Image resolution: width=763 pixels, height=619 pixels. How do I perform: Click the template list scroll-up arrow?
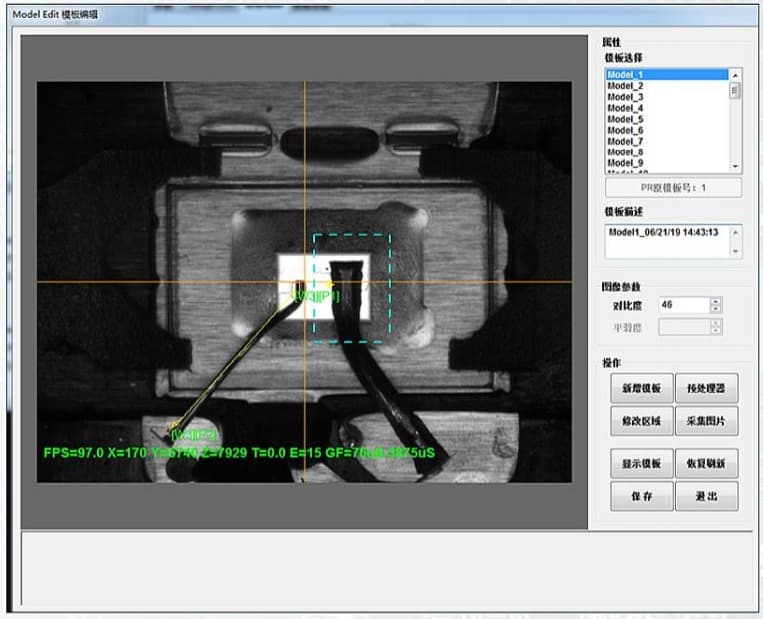(735, 75)
